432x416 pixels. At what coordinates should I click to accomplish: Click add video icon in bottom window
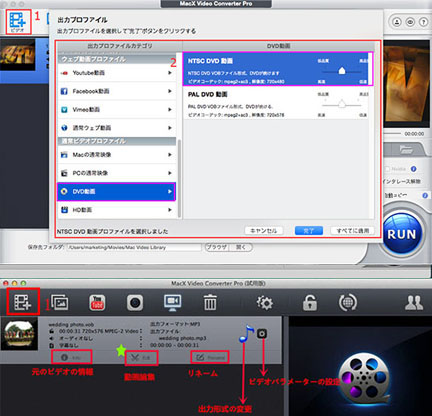(23, 302)
